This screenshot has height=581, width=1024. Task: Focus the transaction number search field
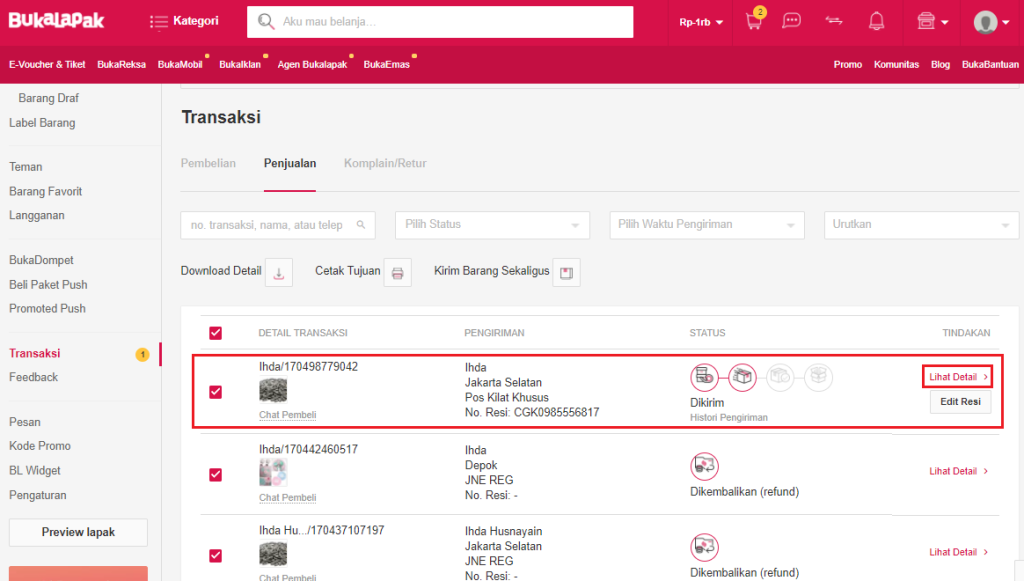tap(278, 225)
